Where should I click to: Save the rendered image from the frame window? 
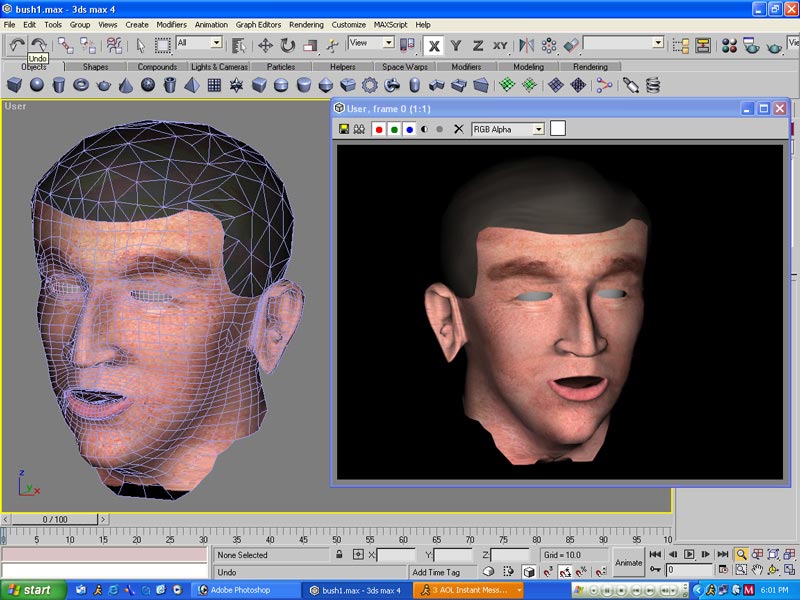pos(343,128)
